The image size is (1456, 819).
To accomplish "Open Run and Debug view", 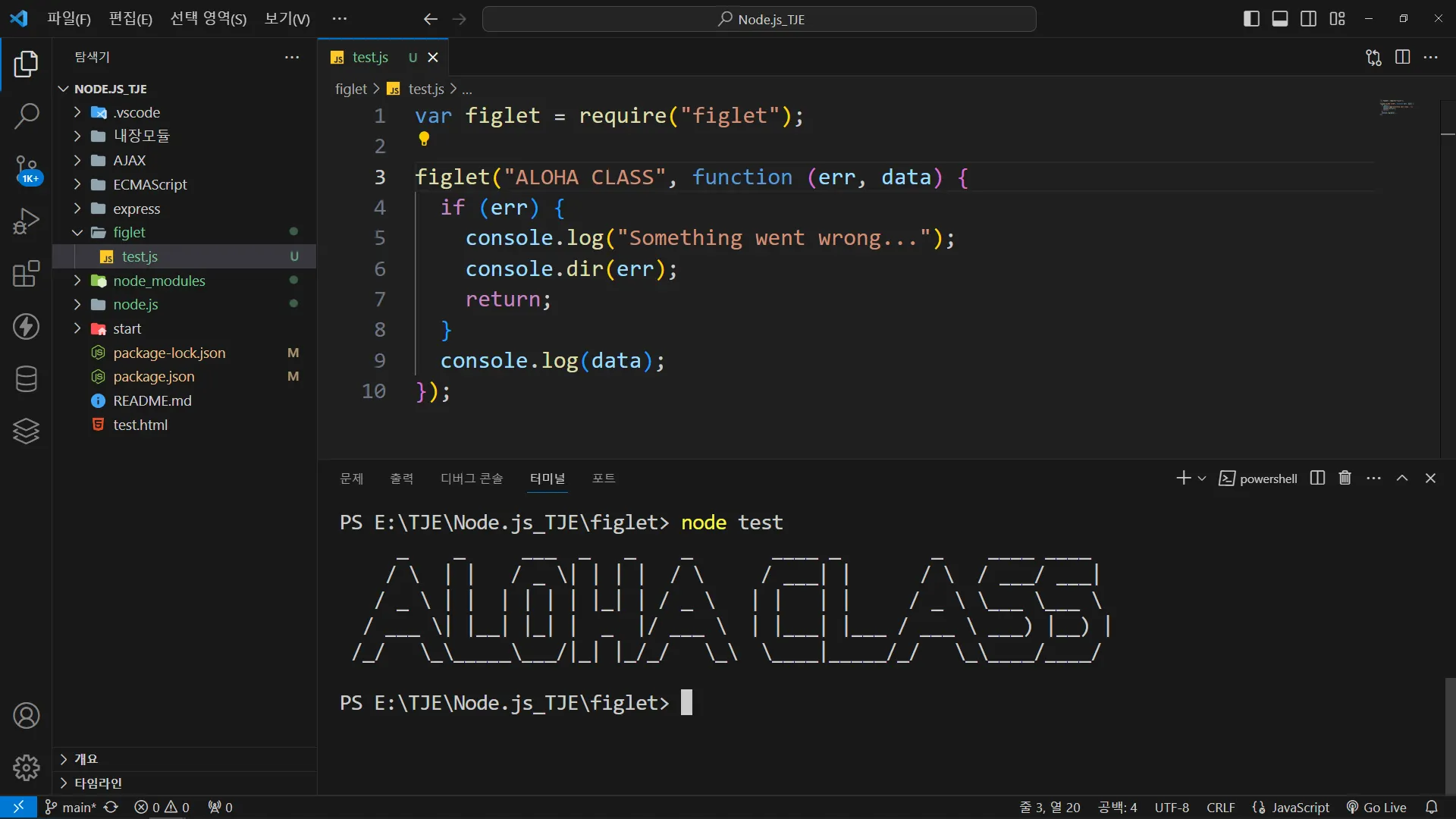I will point(27,221).
